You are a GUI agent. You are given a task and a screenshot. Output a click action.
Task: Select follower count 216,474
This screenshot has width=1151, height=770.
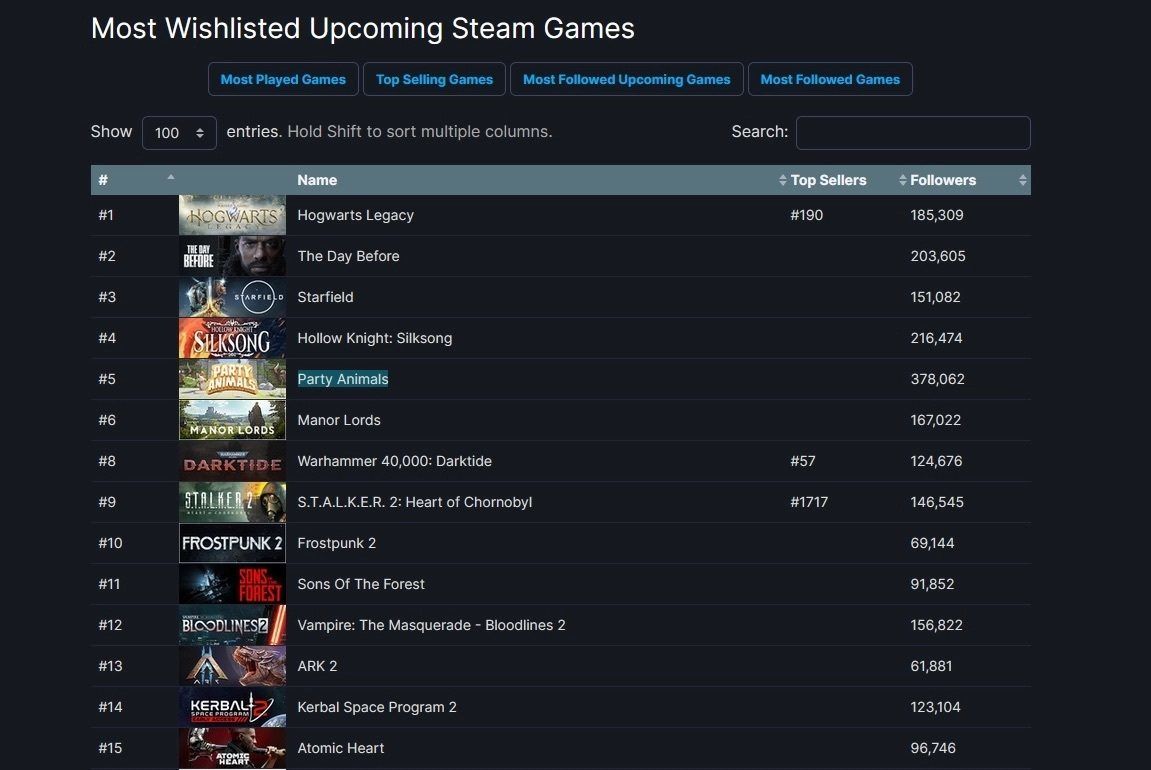click(x=936, y=338)
